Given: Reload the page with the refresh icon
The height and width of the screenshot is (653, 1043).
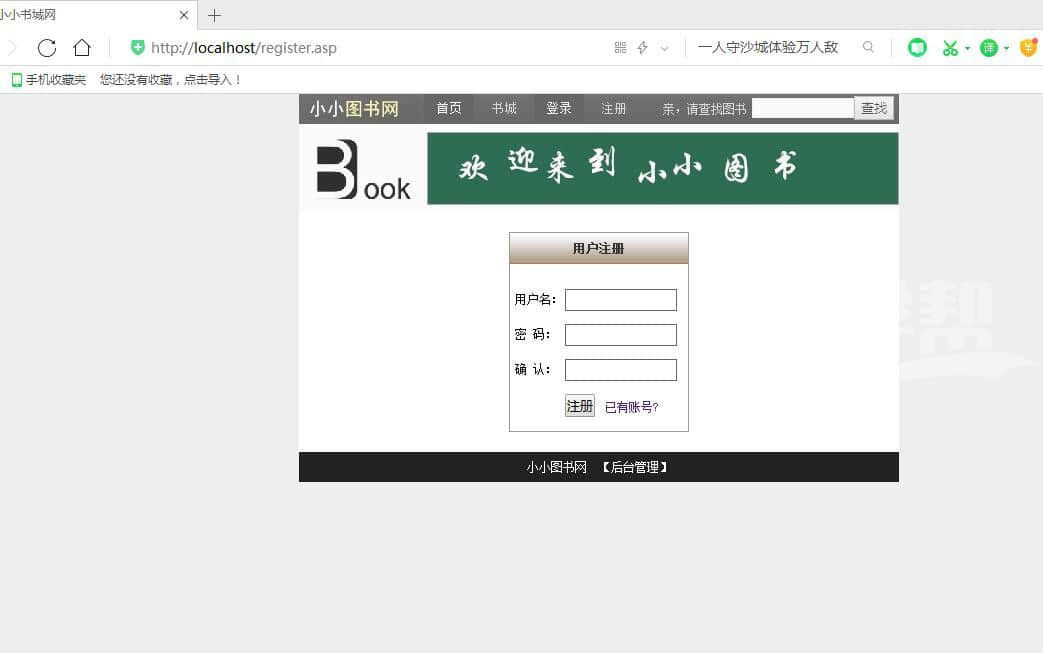Looking at the screenshot, I should 46,48.
